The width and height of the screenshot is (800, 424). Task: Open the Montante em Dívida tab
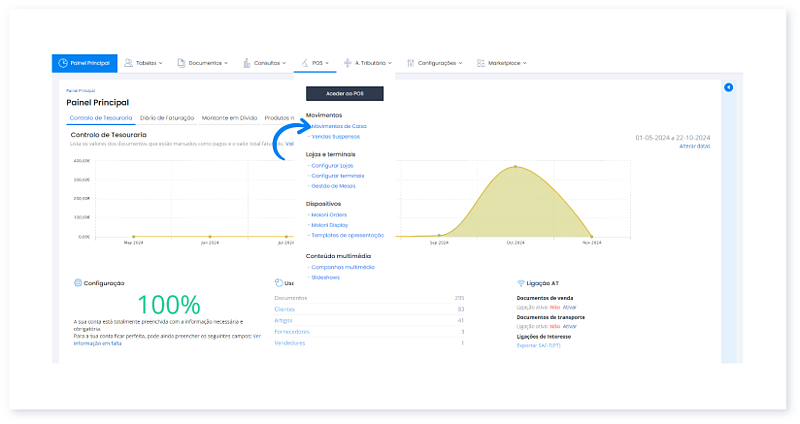click(x=229, y=117)
